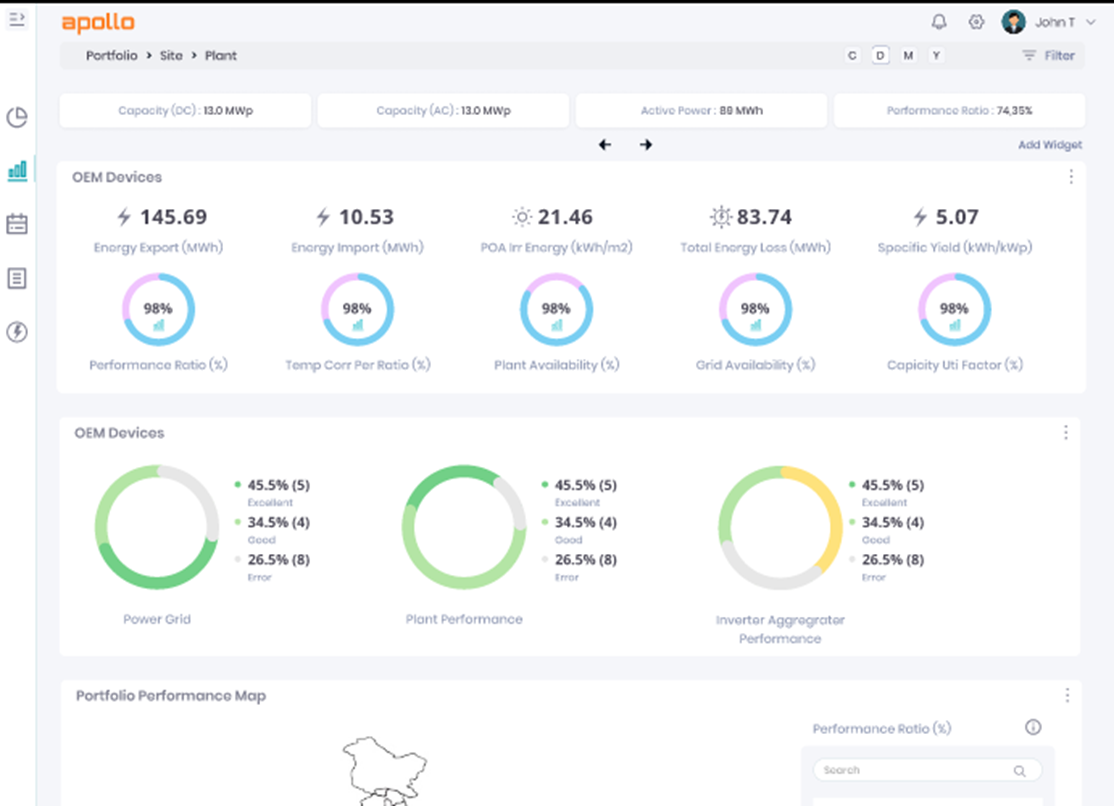This screenshot has width=1114, height=806.
Task: Click the info icon beside Performance Ratio
Action: pyautogui.click(x=1034, y=728)
